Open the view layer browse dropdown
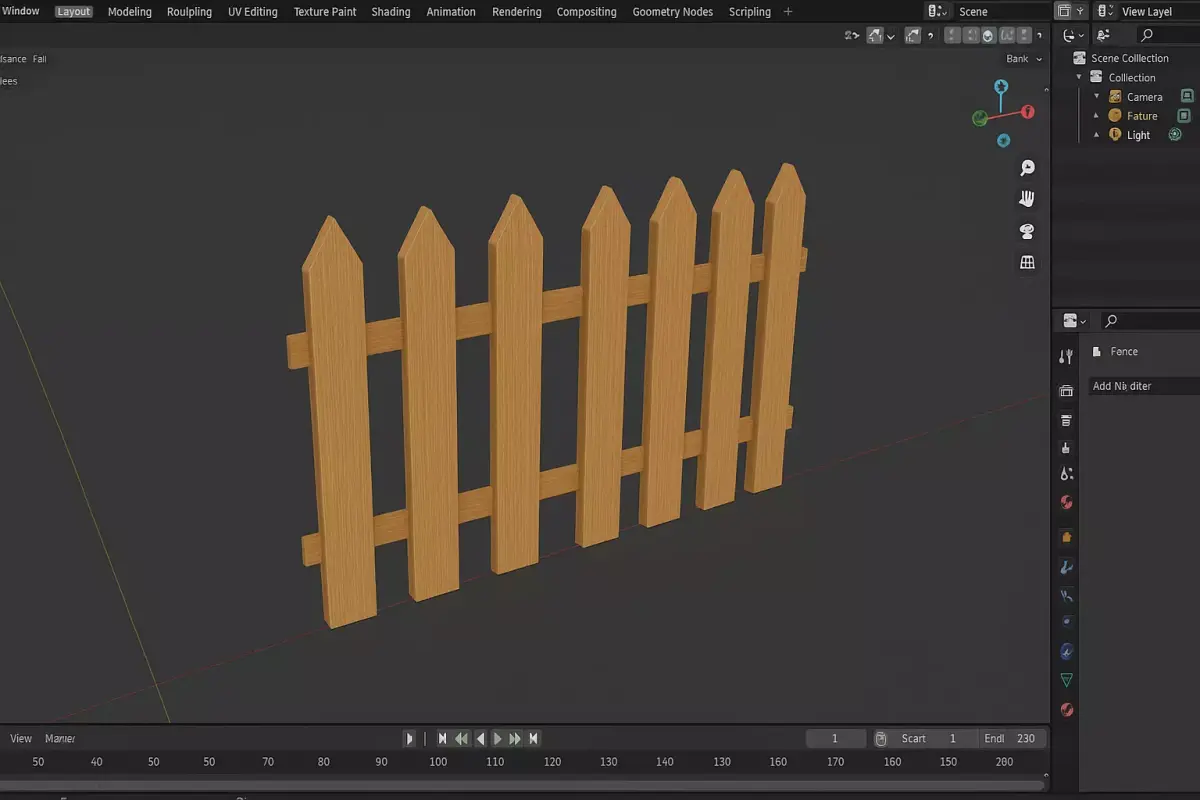 point(1105,12)
